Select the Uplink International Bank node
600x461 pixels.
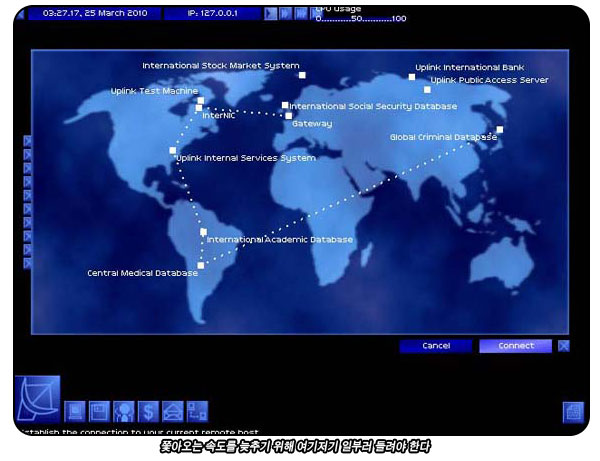click(412, 77)
